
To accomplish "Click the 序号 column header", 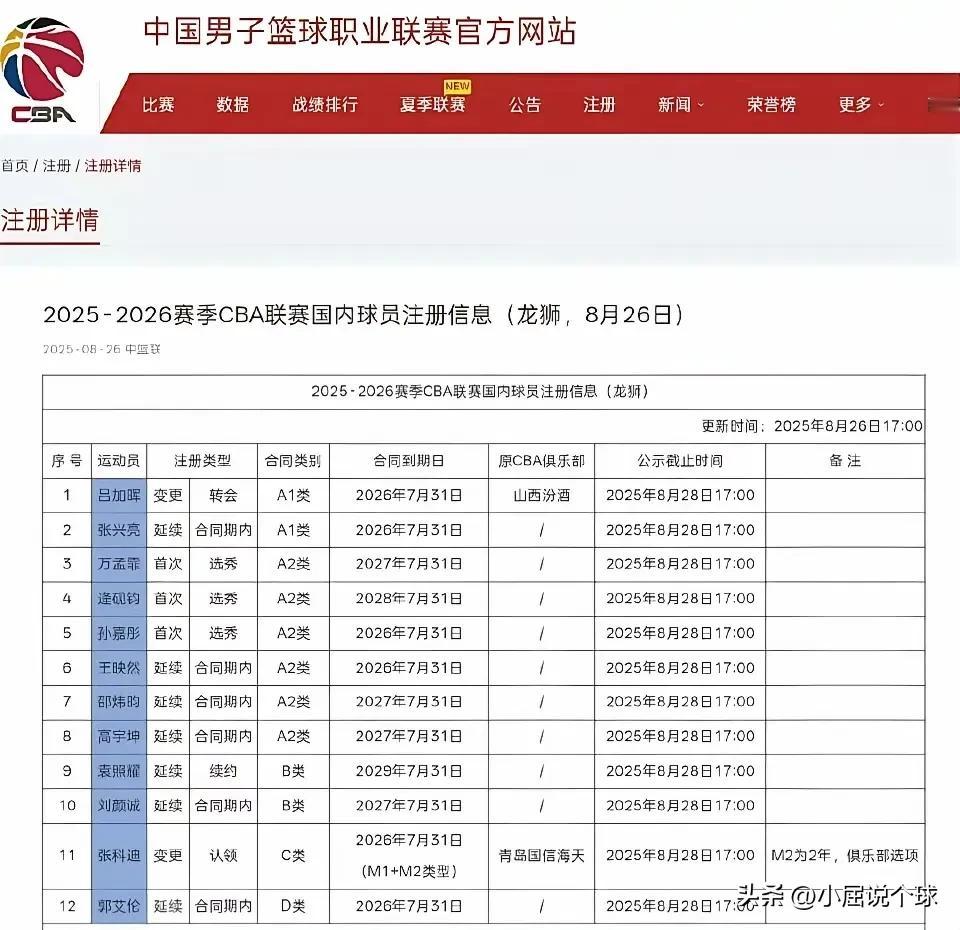I will pos(67,461).
